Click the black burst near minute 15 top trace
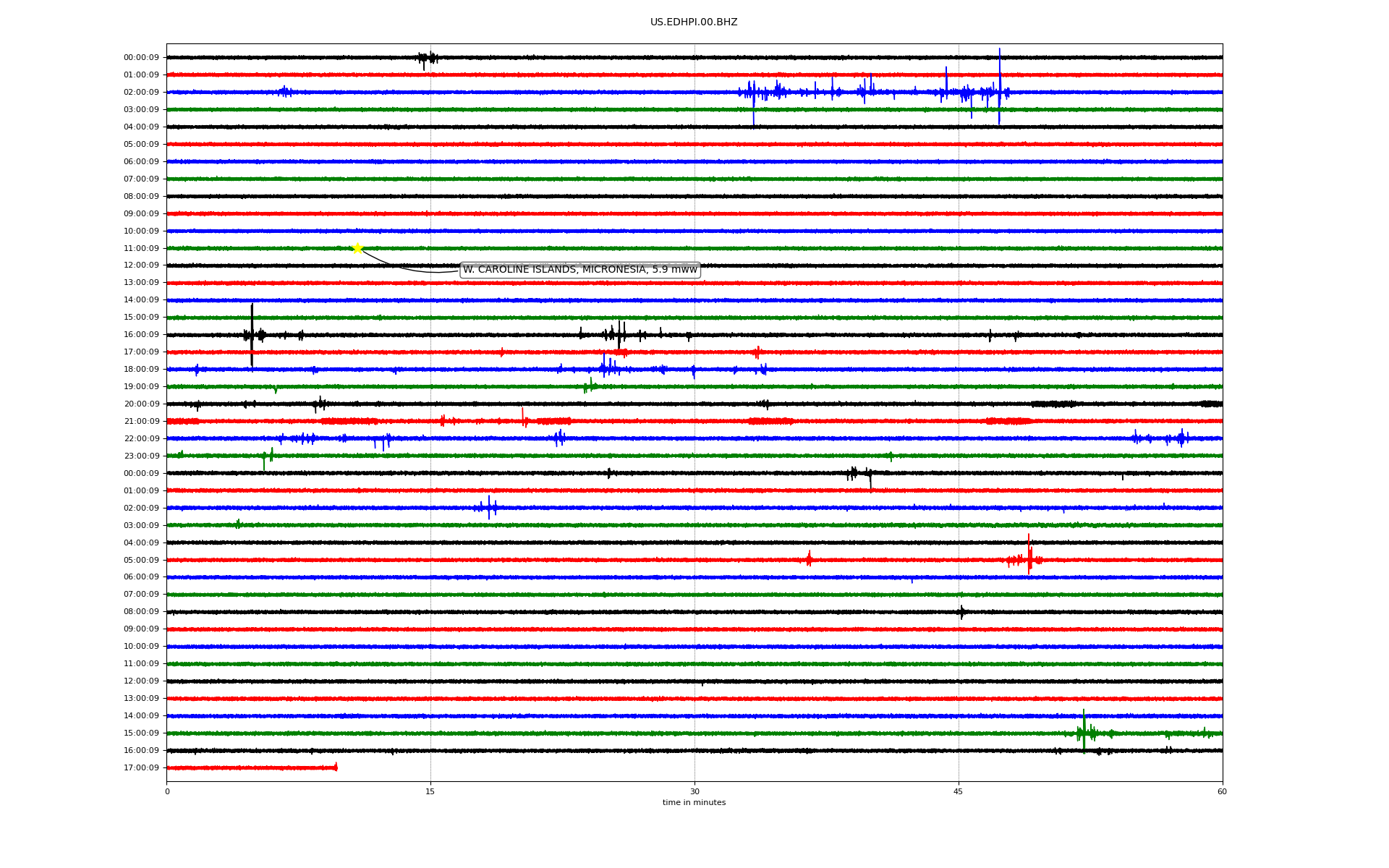This screenshot has height=868, width=1389. click(x=428, y=58)
